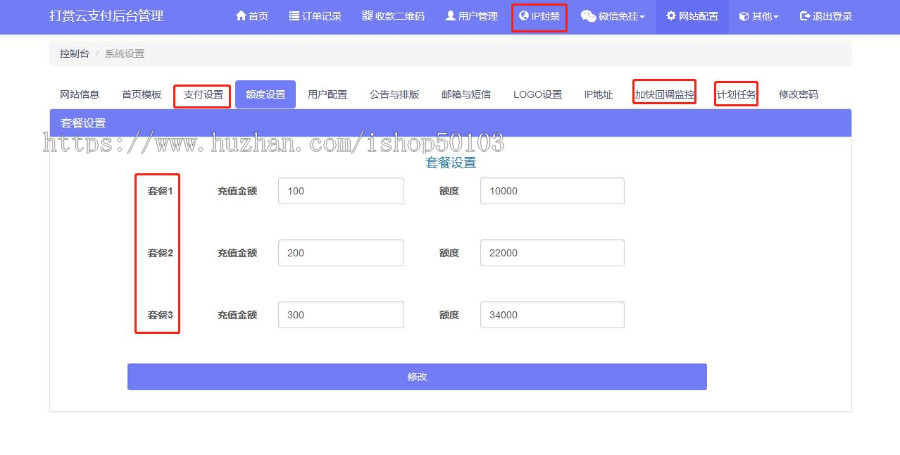The width and height of the screenshot is (900, 455).
Task: Click the 系统设置 breadcrumb text
Action: pos(125,54)
